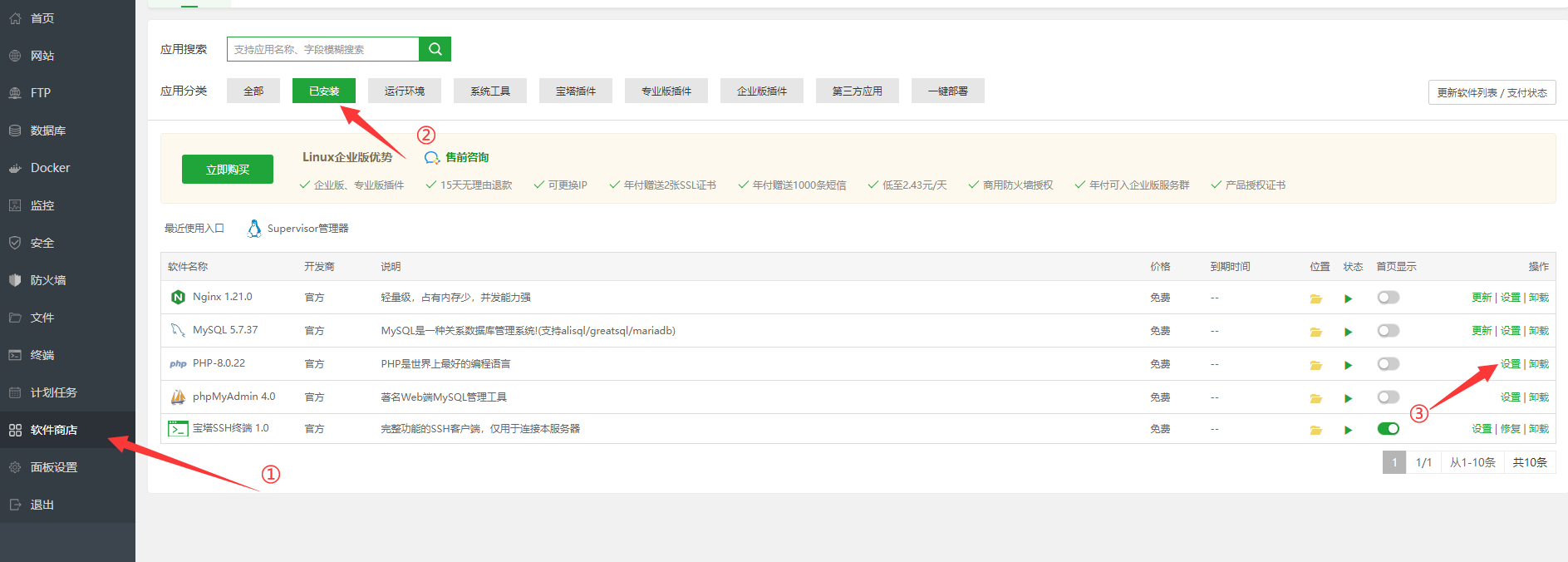Click 修复 for 宝塔SSH终端
Screen dimensions: 1568x562
[x=1511, y=429]
